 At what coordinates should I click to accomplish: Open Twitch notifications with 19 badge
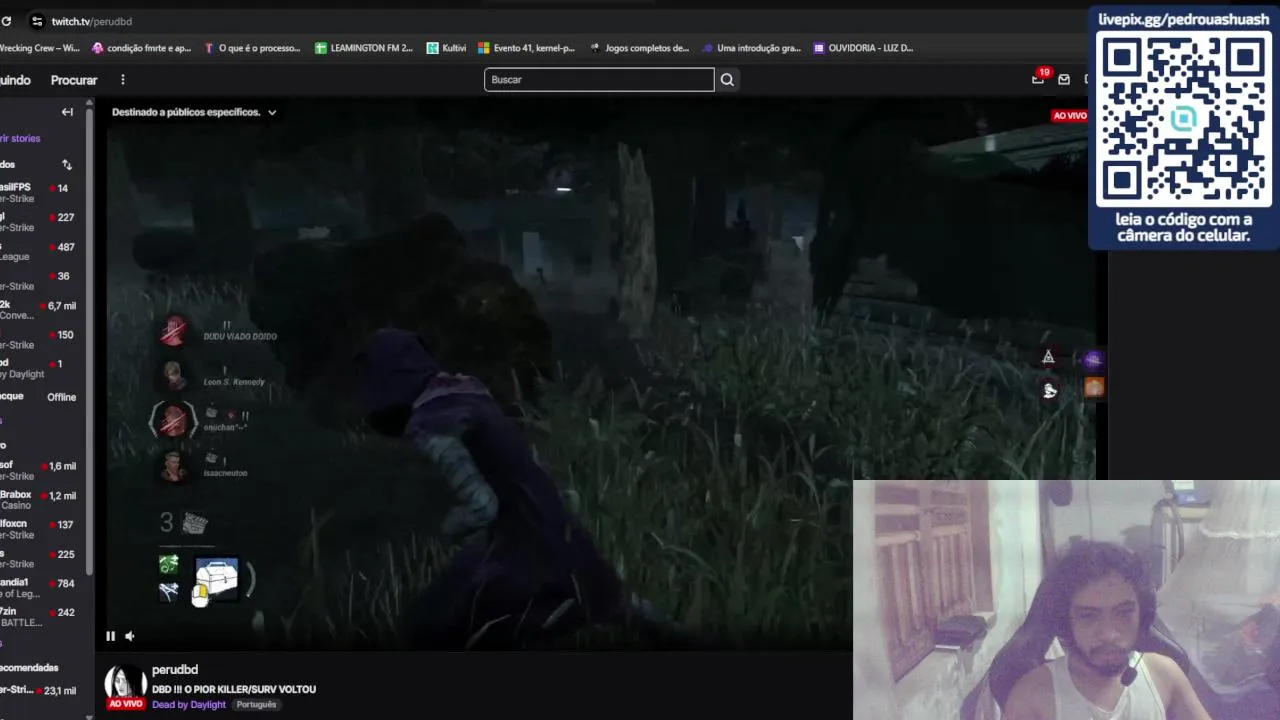(x=1039, y=78)
